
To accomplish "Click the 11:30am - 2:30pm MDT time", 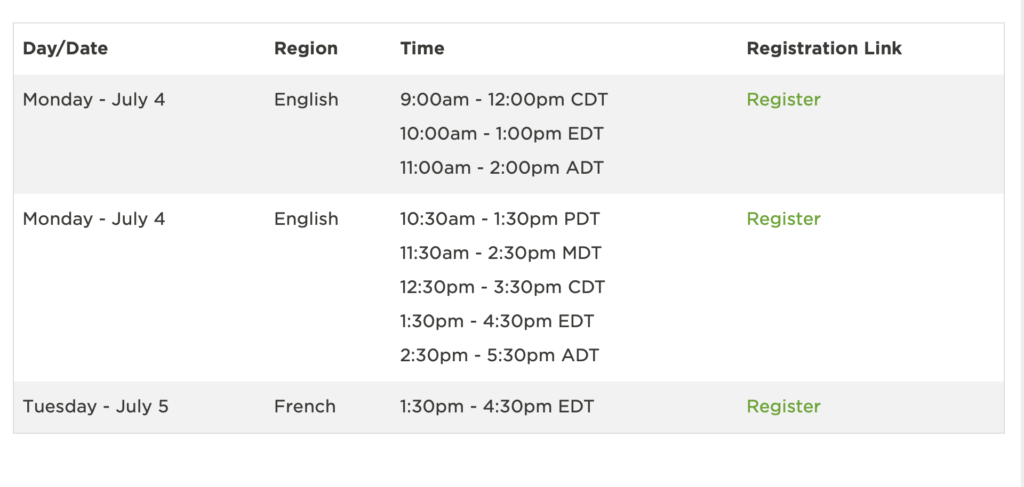I will pyautogui.click(x=500, y=253).
